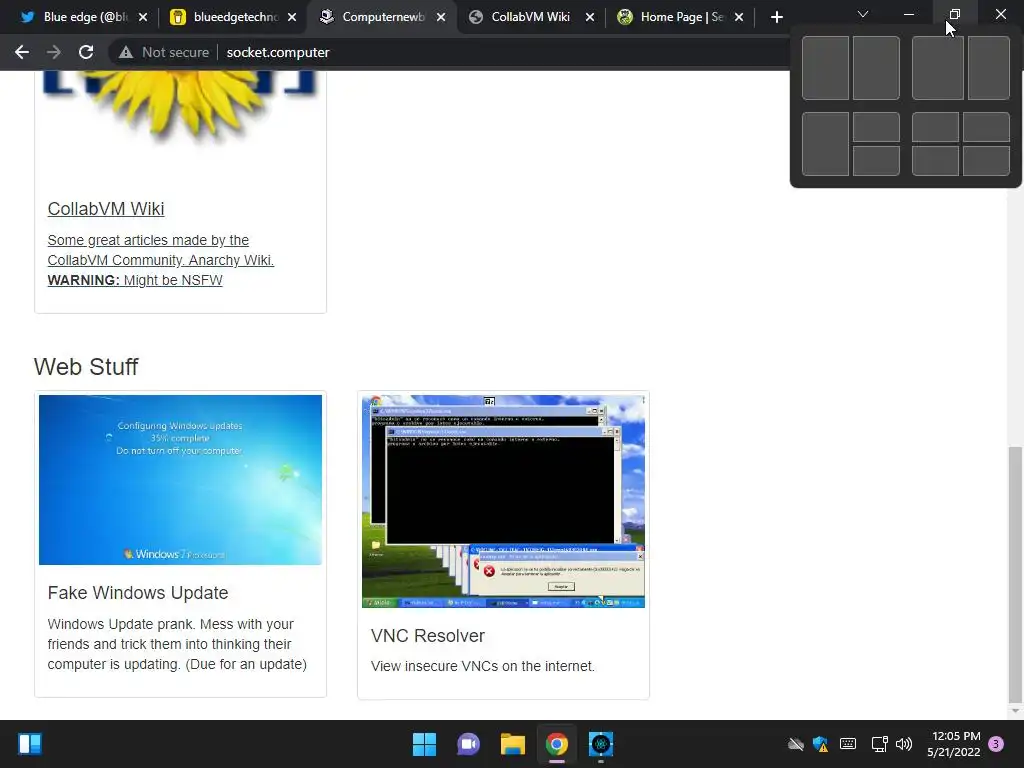Viewport: 1024px width, 768px height.
Task: Click the Not secure warning icon
Action: coord(125,52)
